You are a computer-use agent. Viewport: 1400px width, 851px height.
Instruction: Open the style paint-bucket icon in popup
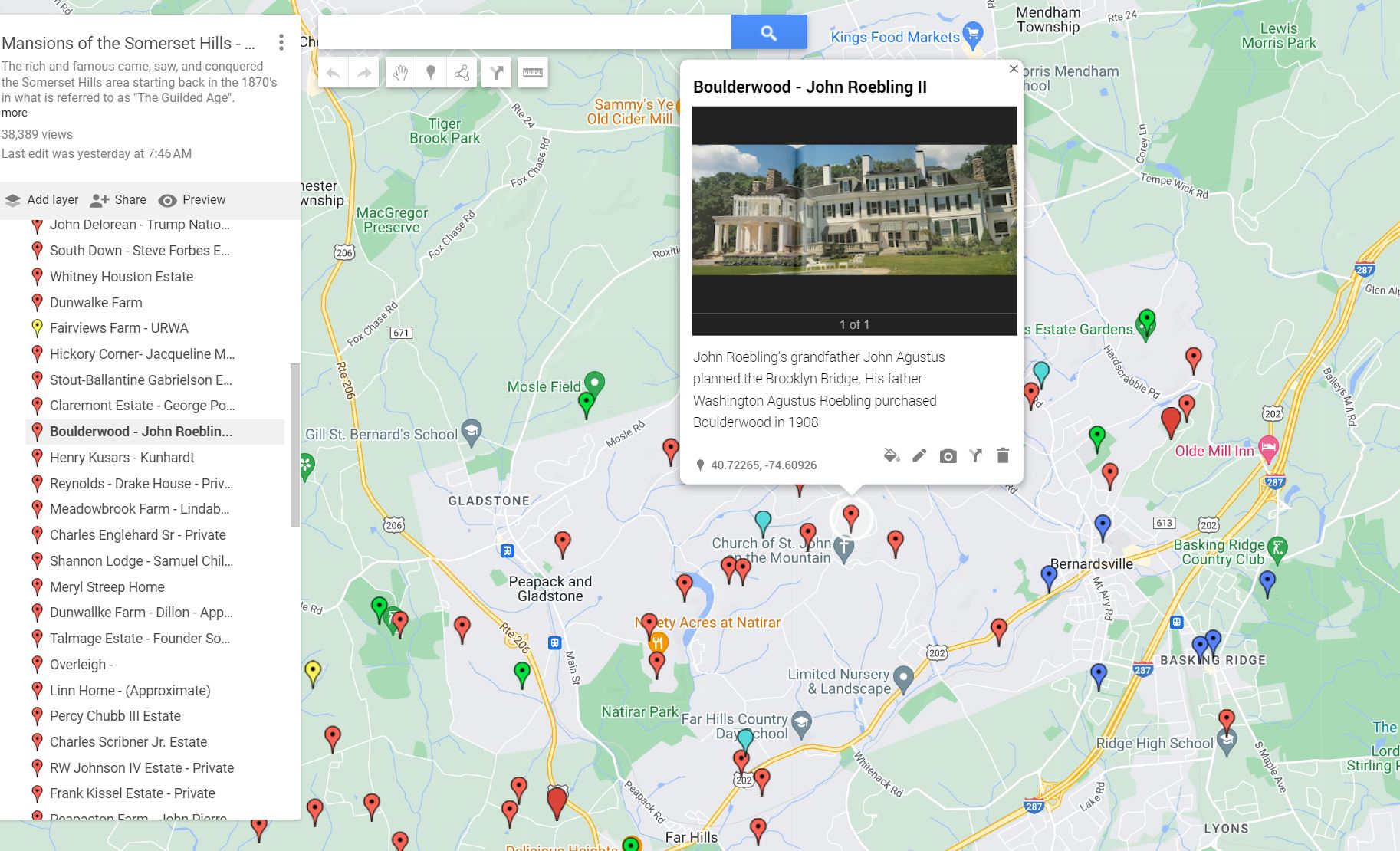pyautogui.click(x=892, y=455)
